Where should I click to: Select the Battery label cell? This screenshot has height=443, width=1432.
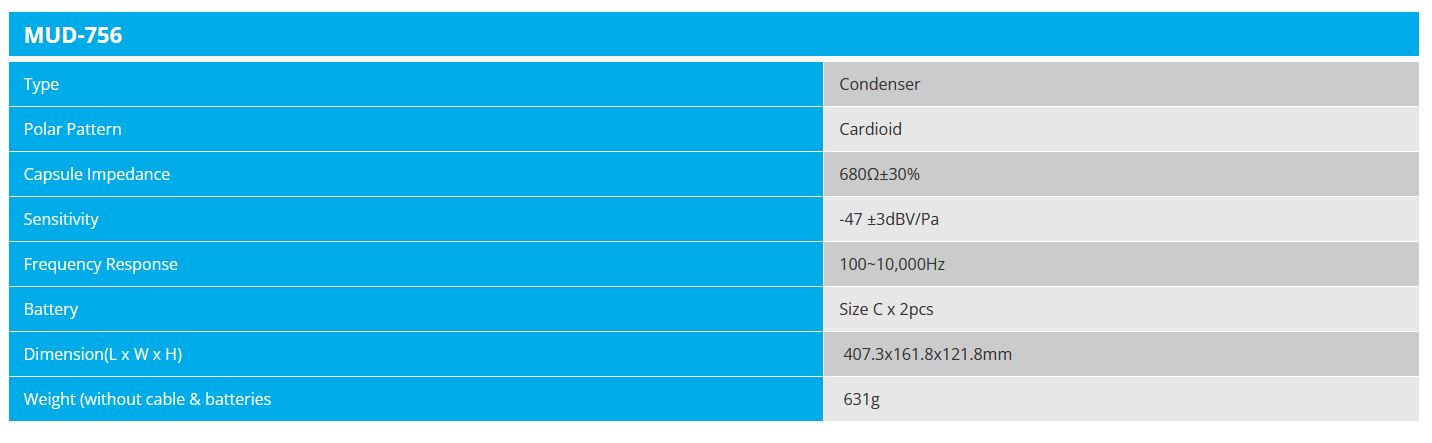[51, 310]
